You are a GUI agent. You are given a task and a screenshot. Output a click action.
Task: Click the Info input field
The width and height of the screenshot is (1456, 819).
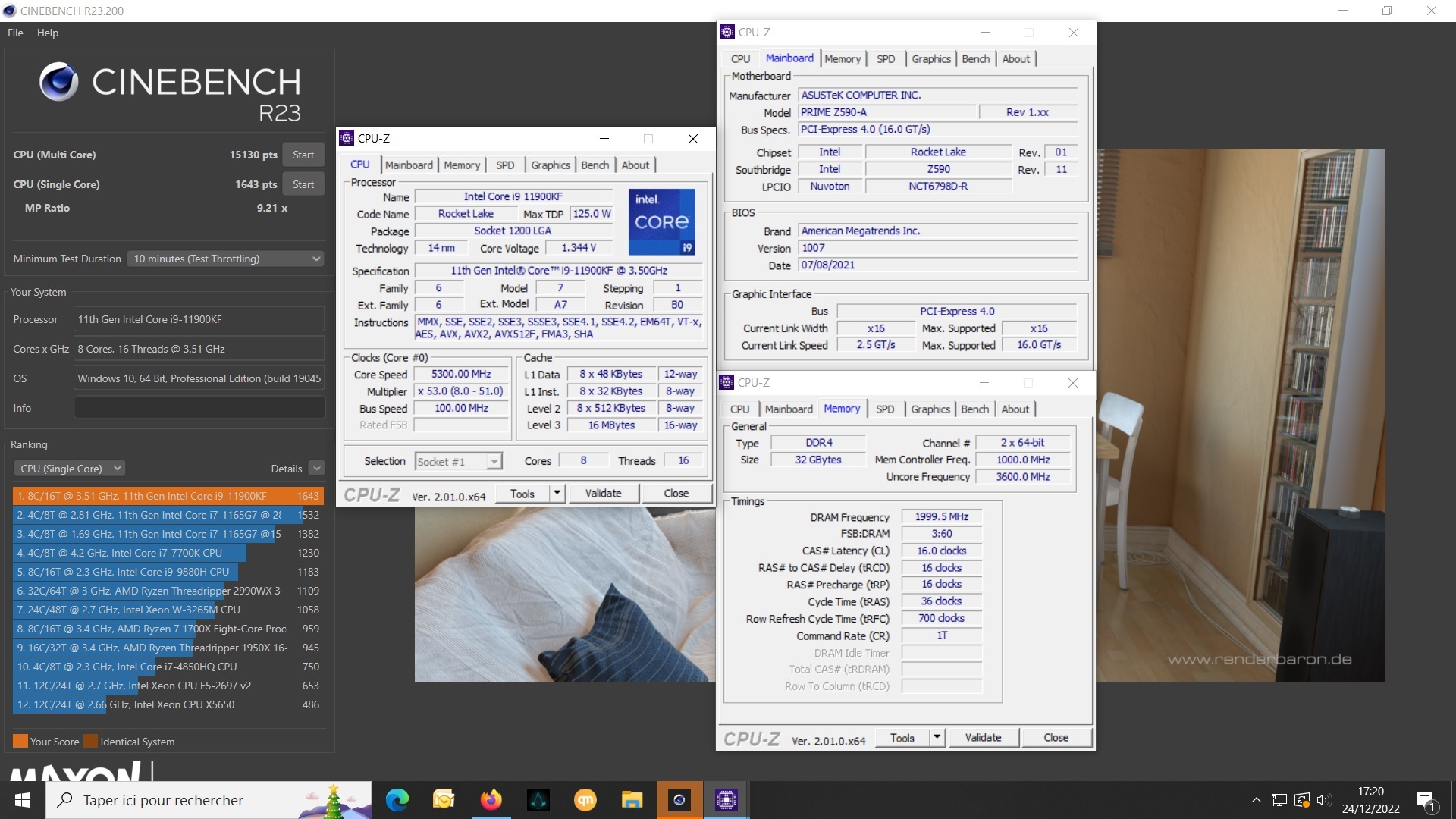coord(199,408)
